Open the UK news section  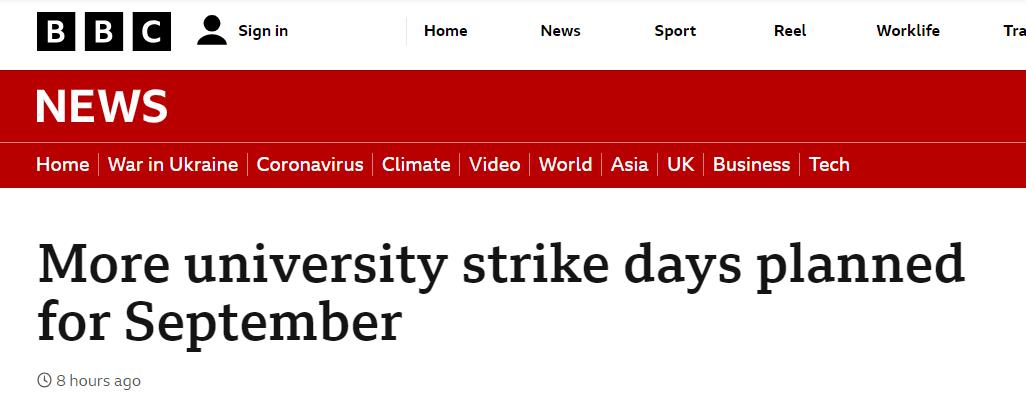(680, 165)
